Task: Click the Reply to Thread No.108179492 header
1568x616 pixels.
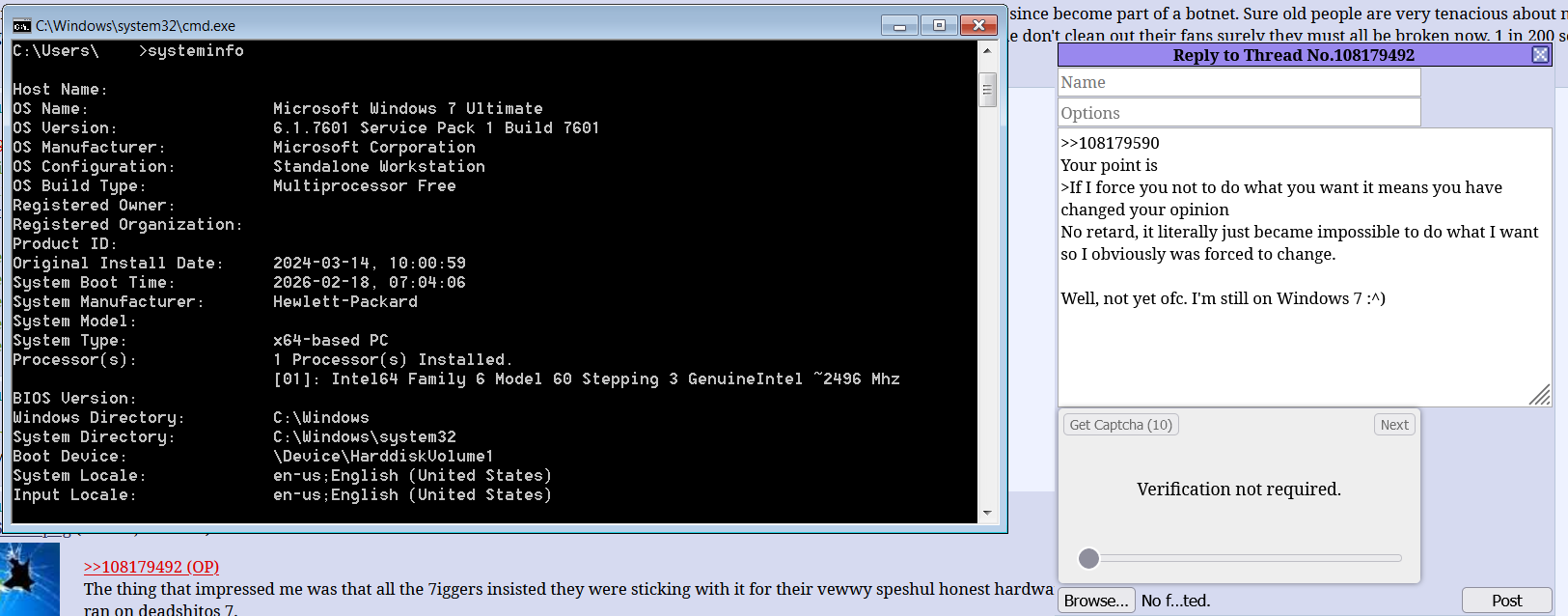Action: point(1293,55)
